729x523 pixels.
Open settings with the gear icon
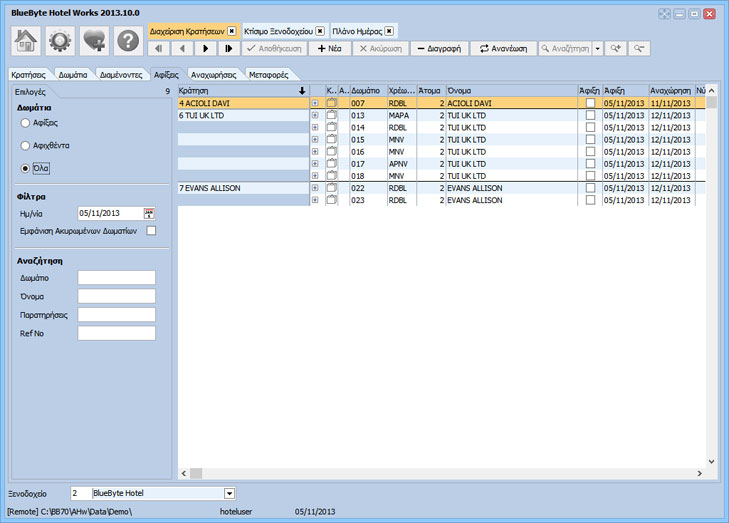(x=60, y=40)
